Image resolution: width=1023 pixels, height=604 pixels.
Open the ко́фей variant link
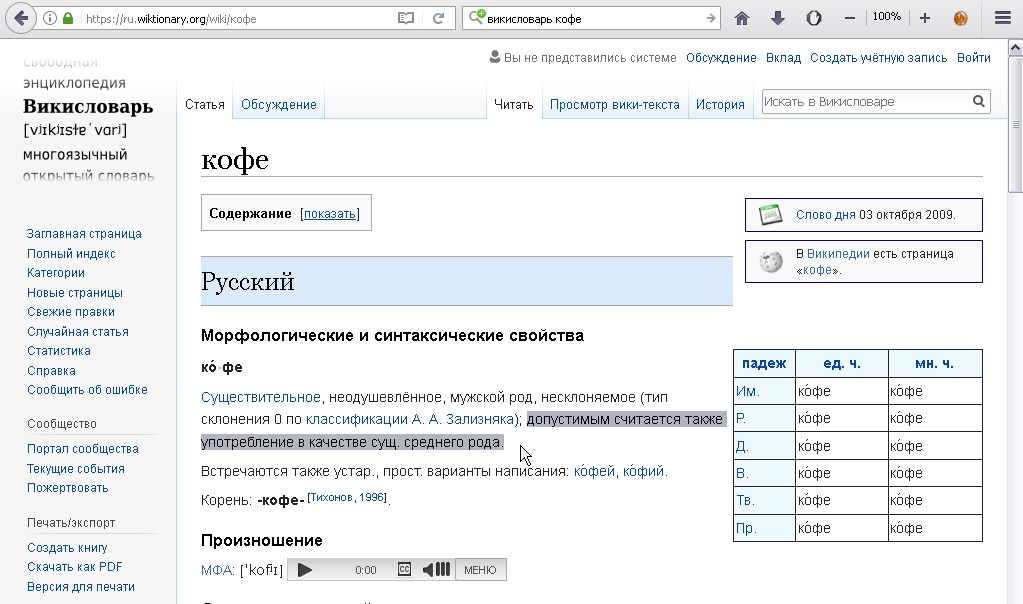tap(594, 471)
